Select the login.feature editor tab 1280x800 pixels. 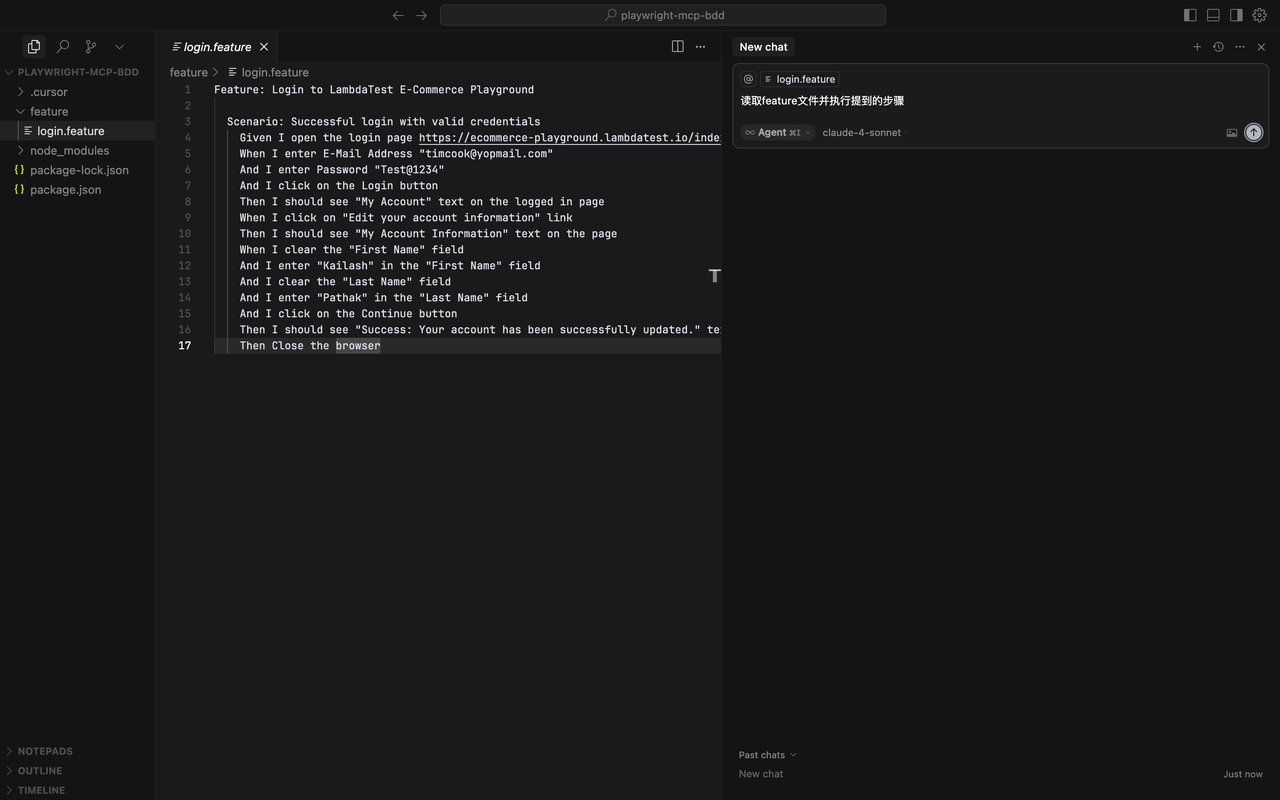tap(217, 47)
